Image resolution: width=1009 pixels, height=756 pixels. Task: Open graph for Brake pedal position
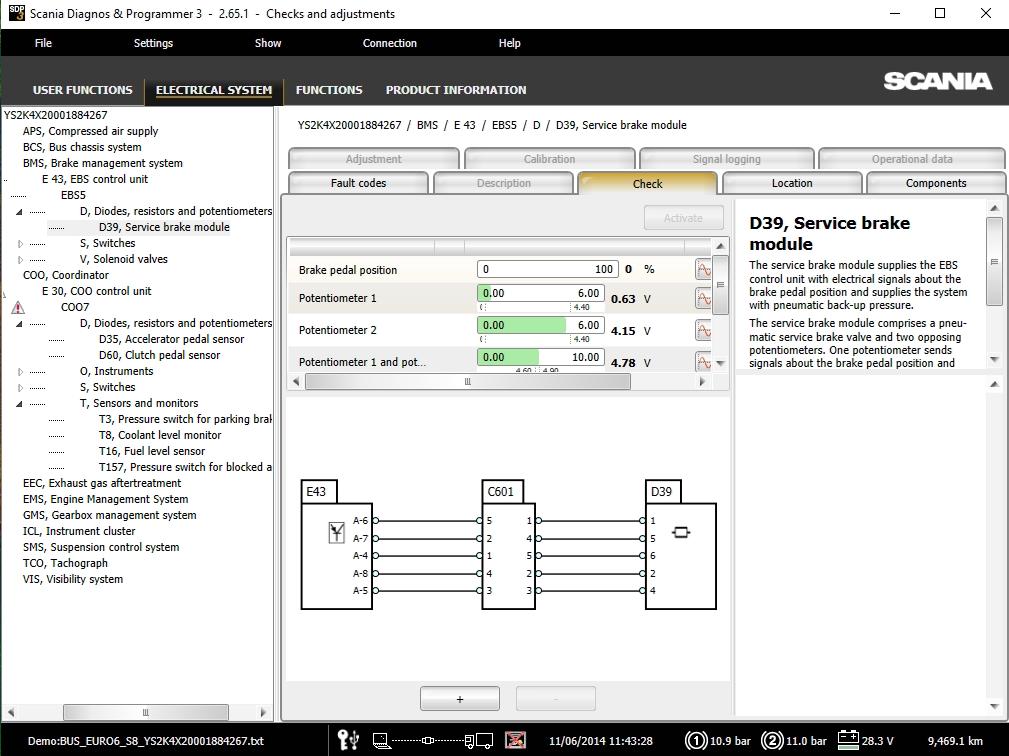click(703, 269)
